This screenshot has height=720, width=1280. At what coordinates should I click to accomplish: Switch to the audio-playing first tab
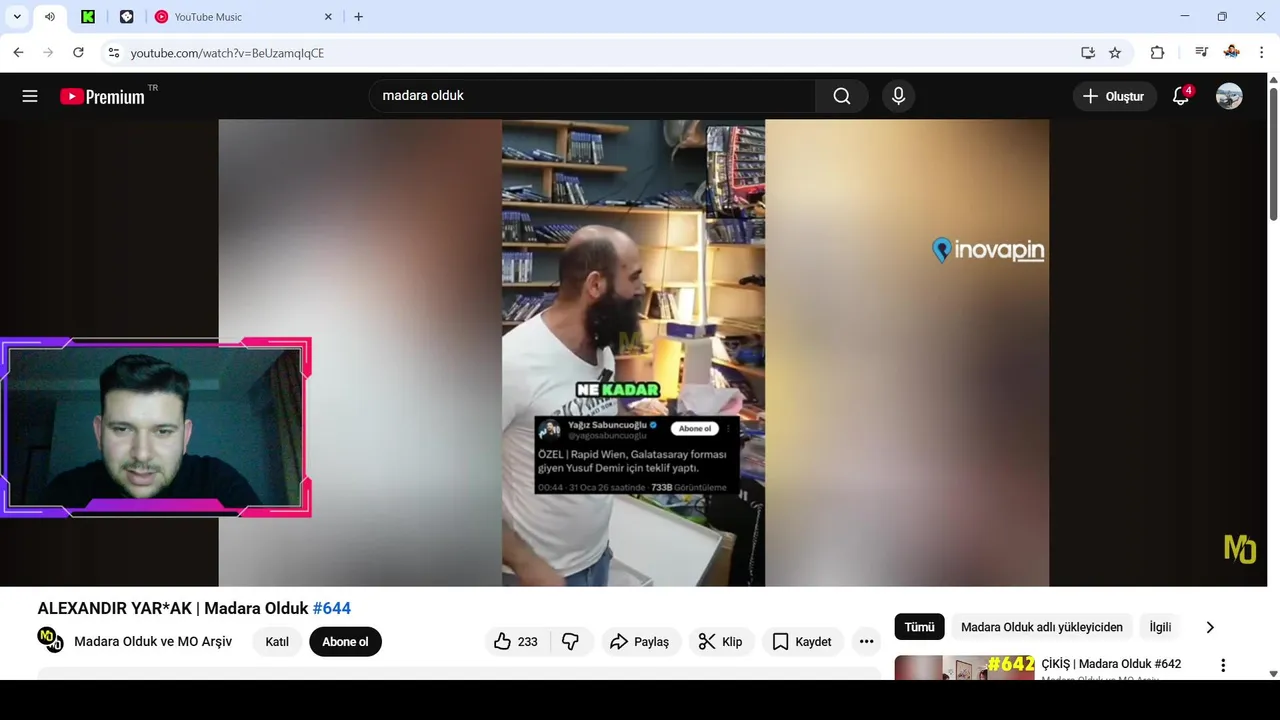click(x=50, y=17)
